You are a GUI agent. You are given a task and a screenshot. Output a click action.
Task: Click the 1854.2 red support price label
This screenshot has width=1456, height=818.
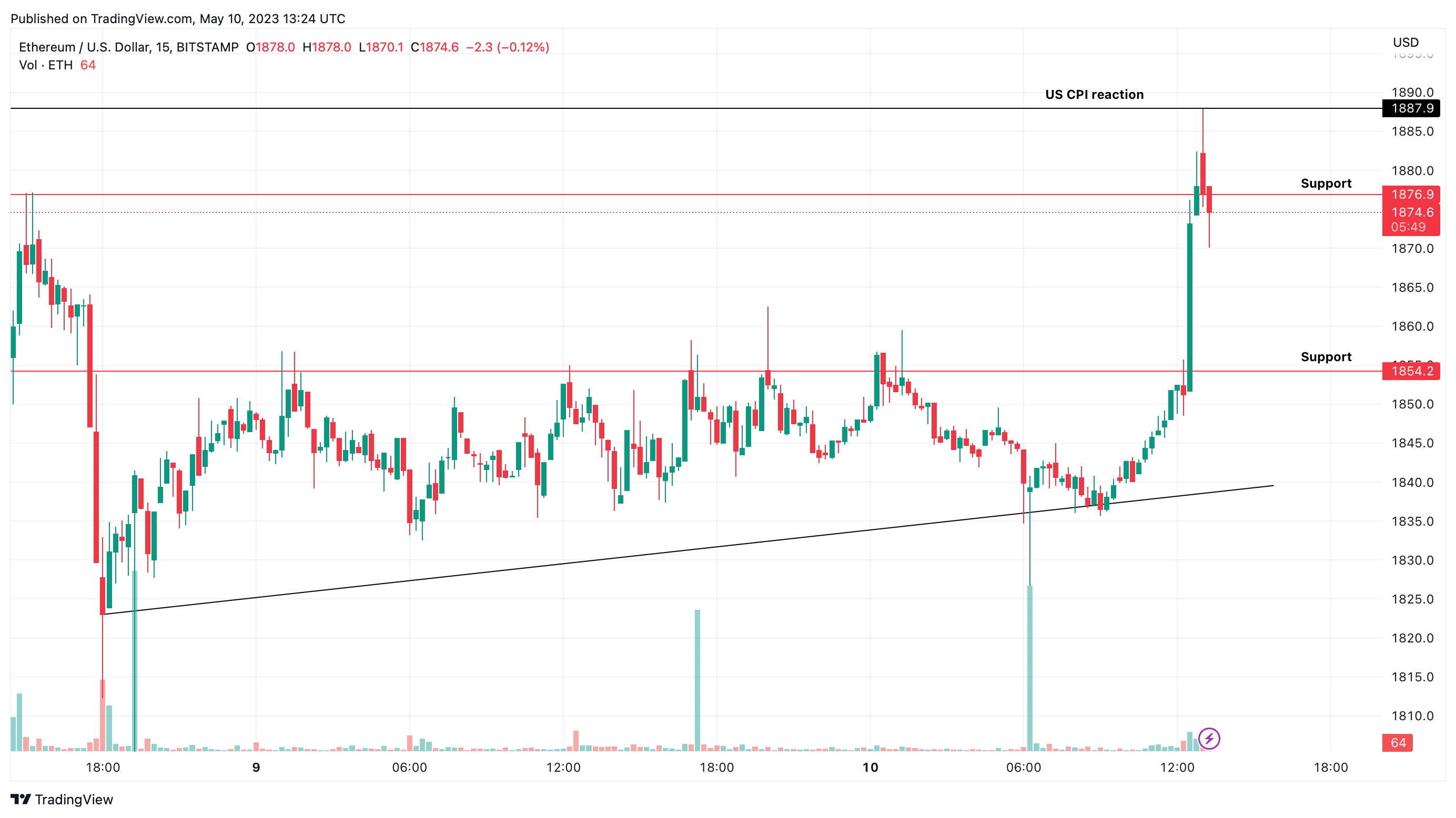click(x=1411, y=371)
